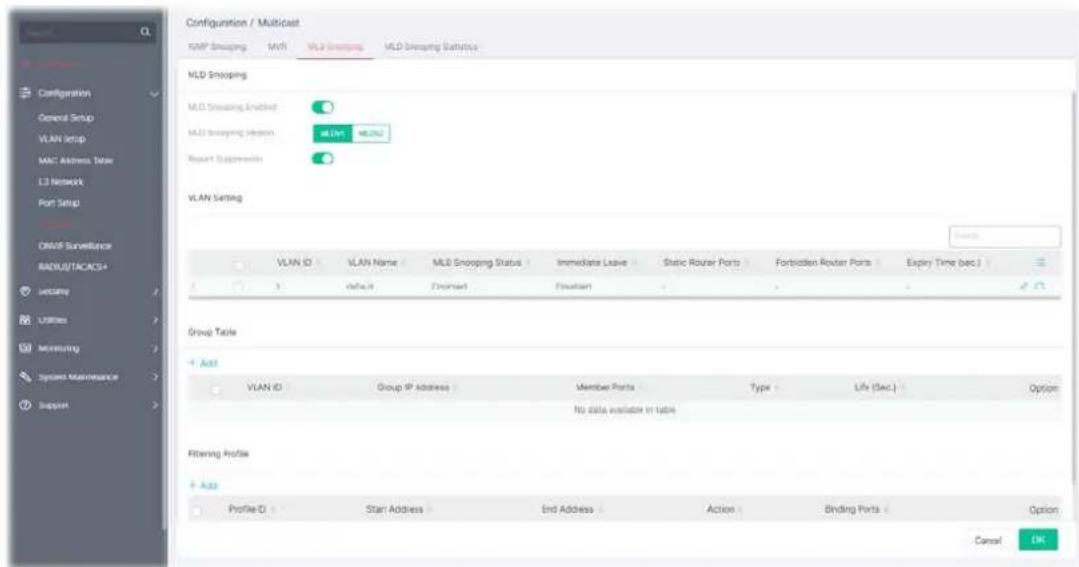
Task: Expand the System Maintenance menu chevron
Action: click(x=156, y=377)
